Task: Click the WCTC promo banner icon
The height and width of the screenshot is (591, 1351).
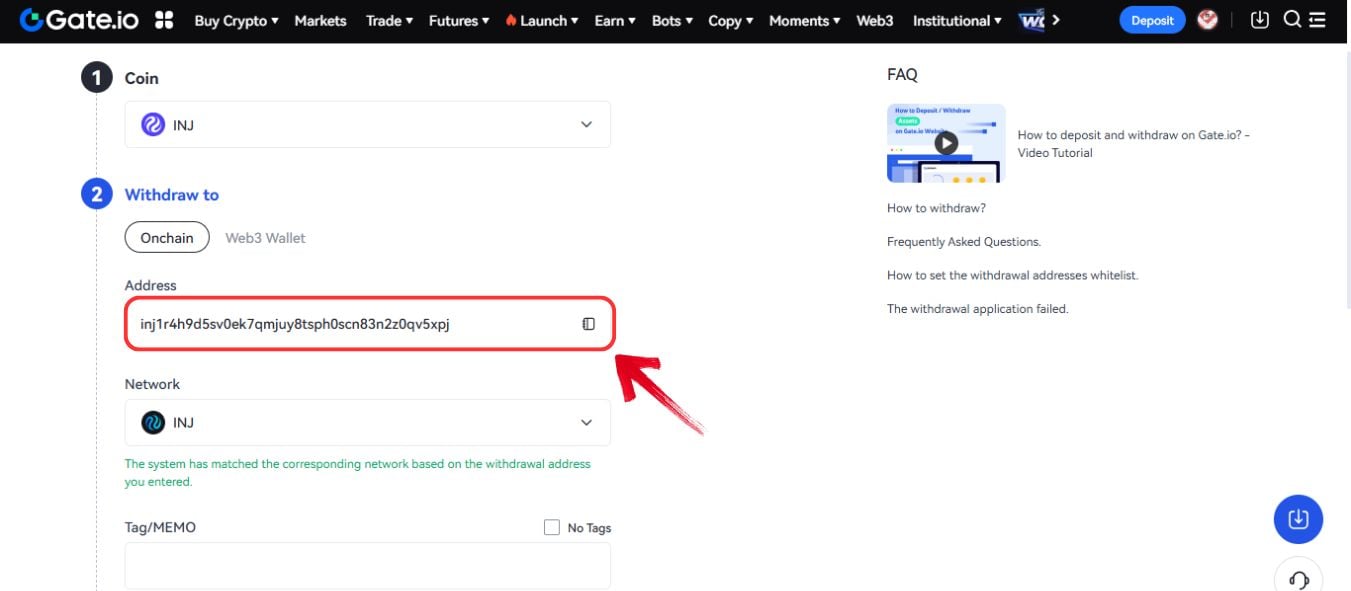Action: tap(1031, 20)
